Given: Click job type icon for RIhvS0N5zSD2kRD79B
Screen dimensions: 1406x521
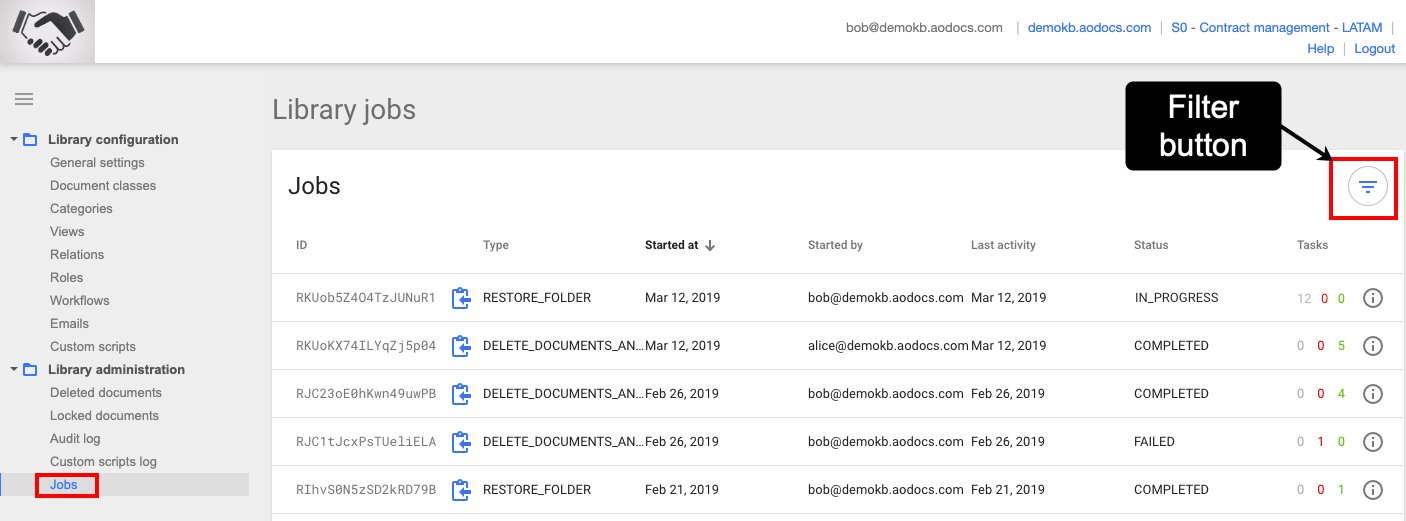Looking at the screenshot, I should tap(461, 490).
